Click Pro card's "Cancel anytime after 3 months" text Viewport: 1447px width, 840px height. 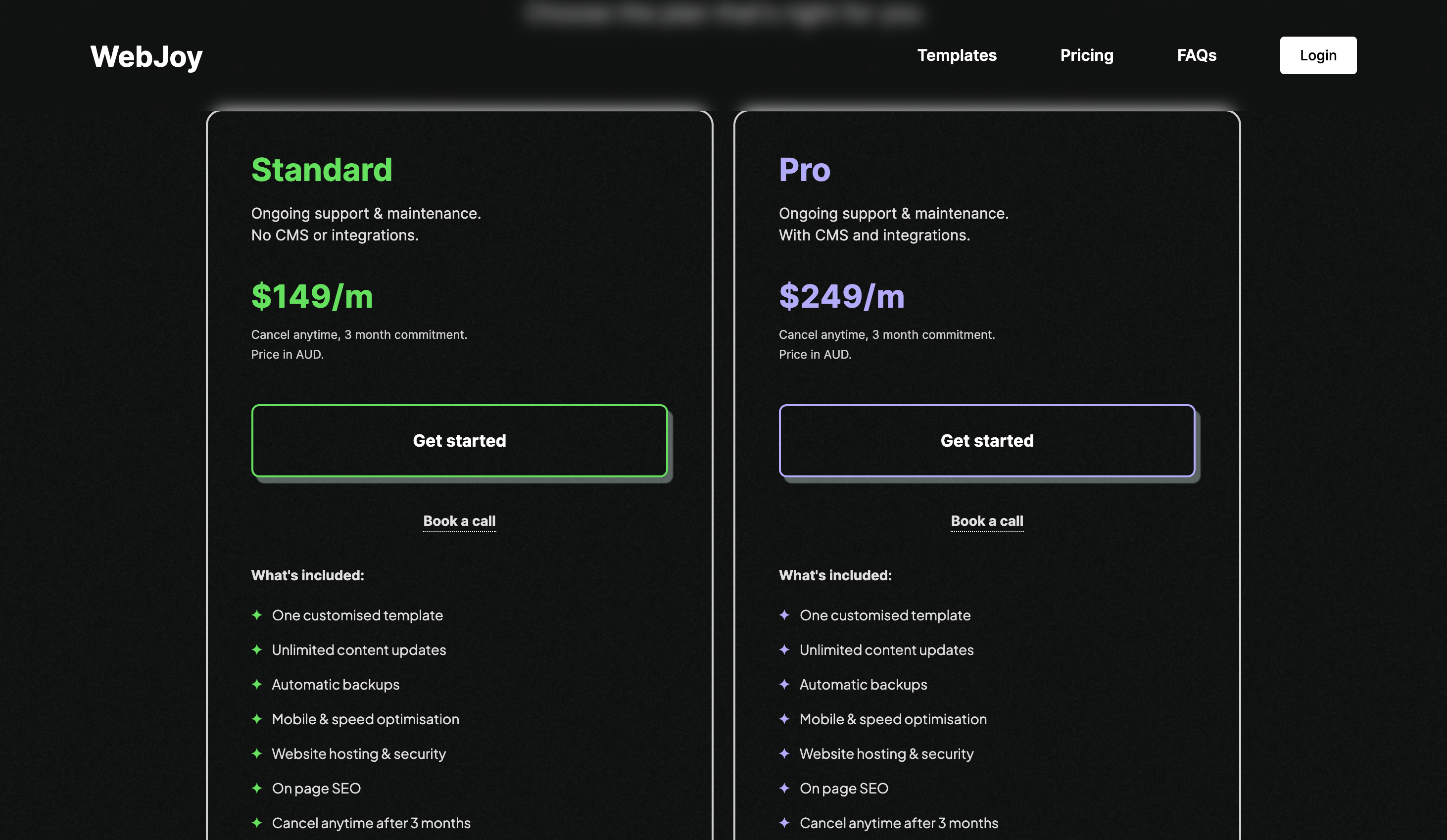(899, 823)
